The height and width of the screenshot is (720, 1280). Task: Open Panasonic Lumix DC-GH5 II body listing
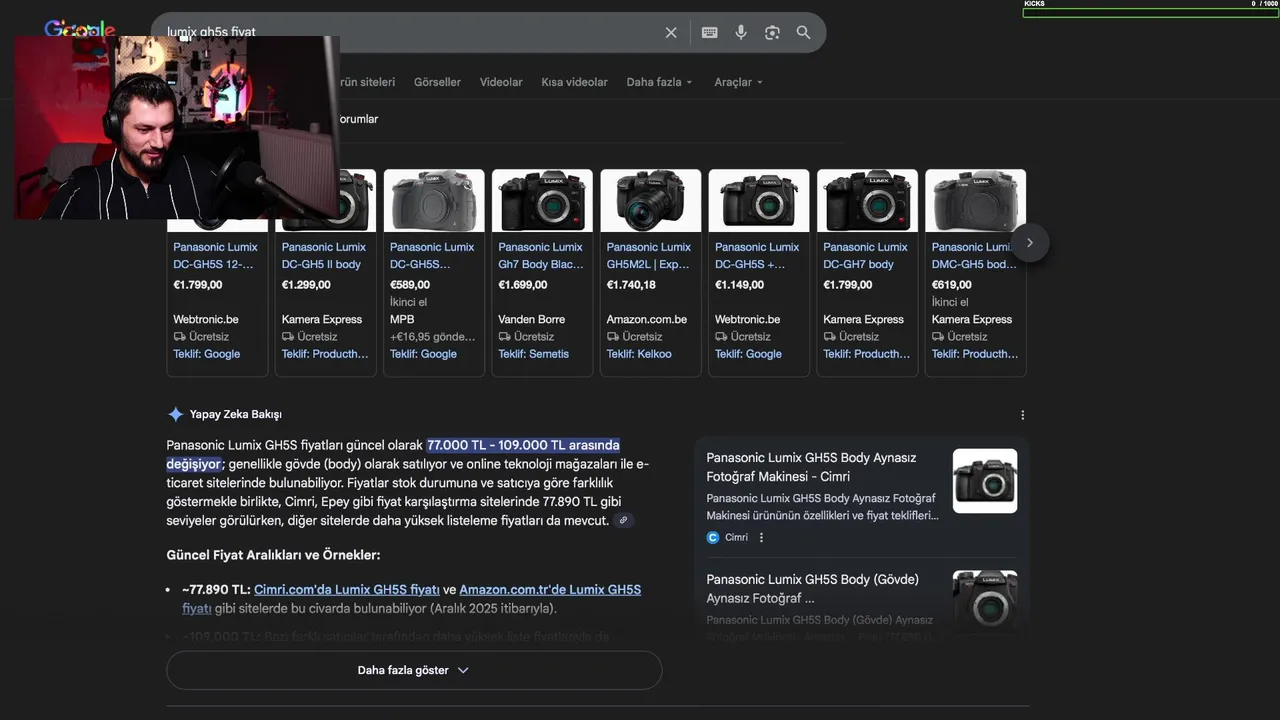tap(323, 256)
